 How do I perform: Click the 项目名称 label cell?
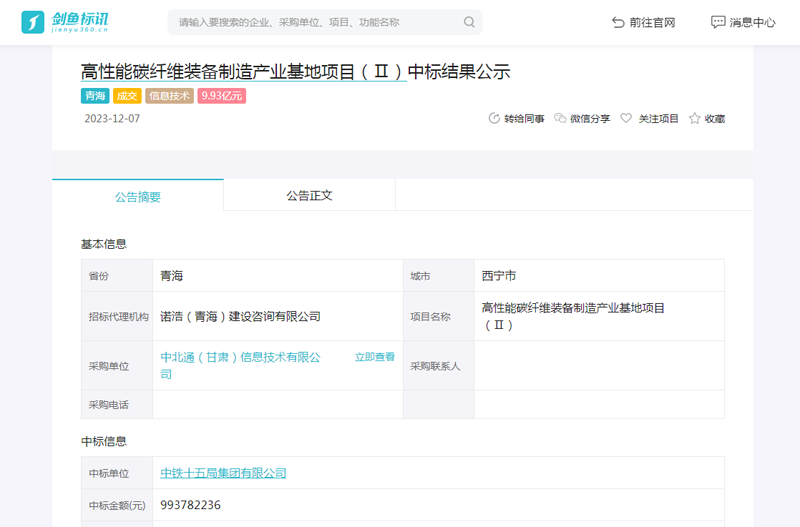439,316
